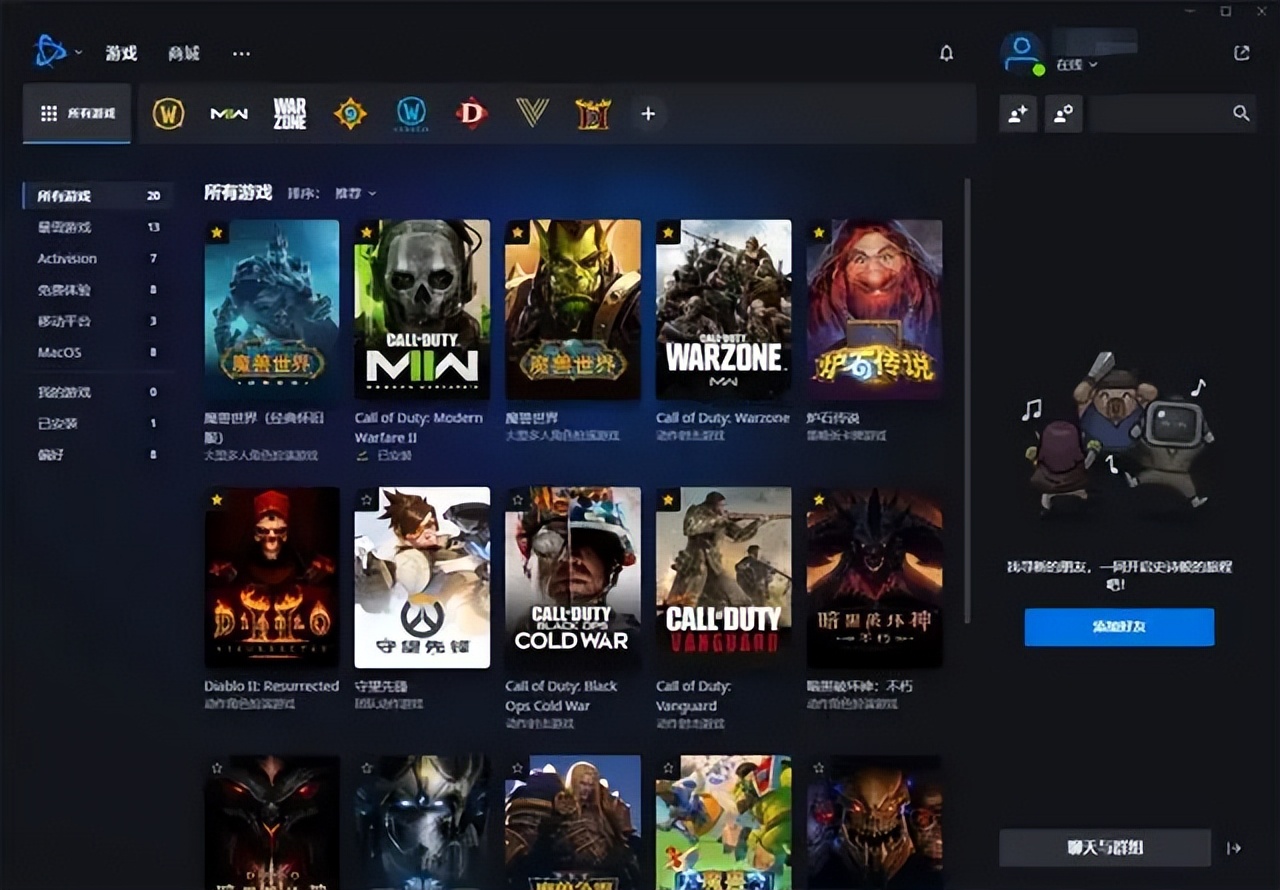Viewport: 1280px width, 890px height.
Task: Select the World of Warcraft shortcut icon
Action: pyautogui.click(x=169, y=114)
